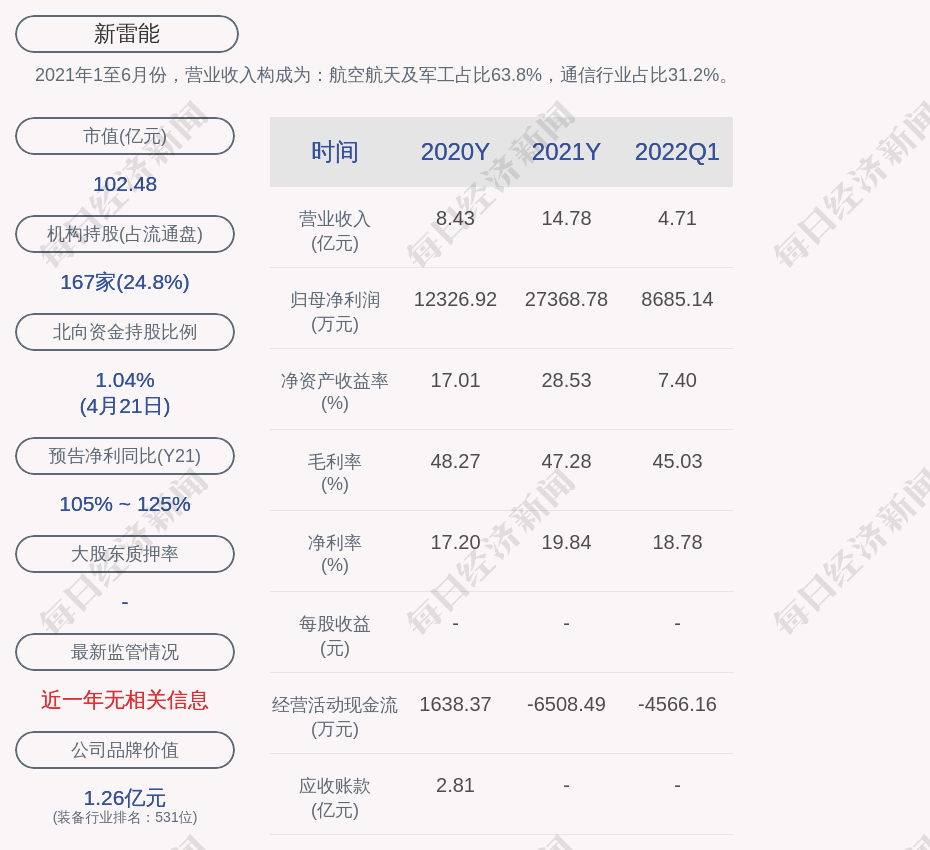Screen dimensions: 930x850
Task: Click the 机构持股(占流通盘) label pill
Action: click(125, 234)
